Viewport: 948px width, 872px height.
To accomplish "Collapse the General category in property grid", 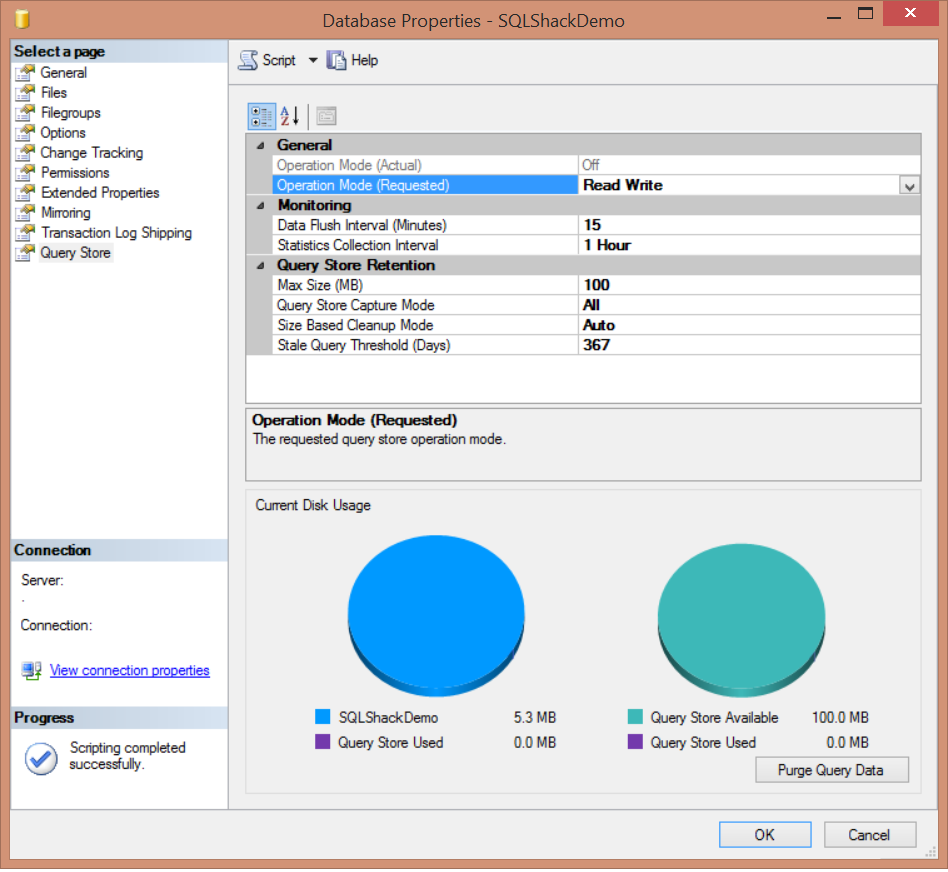I will coord(261,145).
